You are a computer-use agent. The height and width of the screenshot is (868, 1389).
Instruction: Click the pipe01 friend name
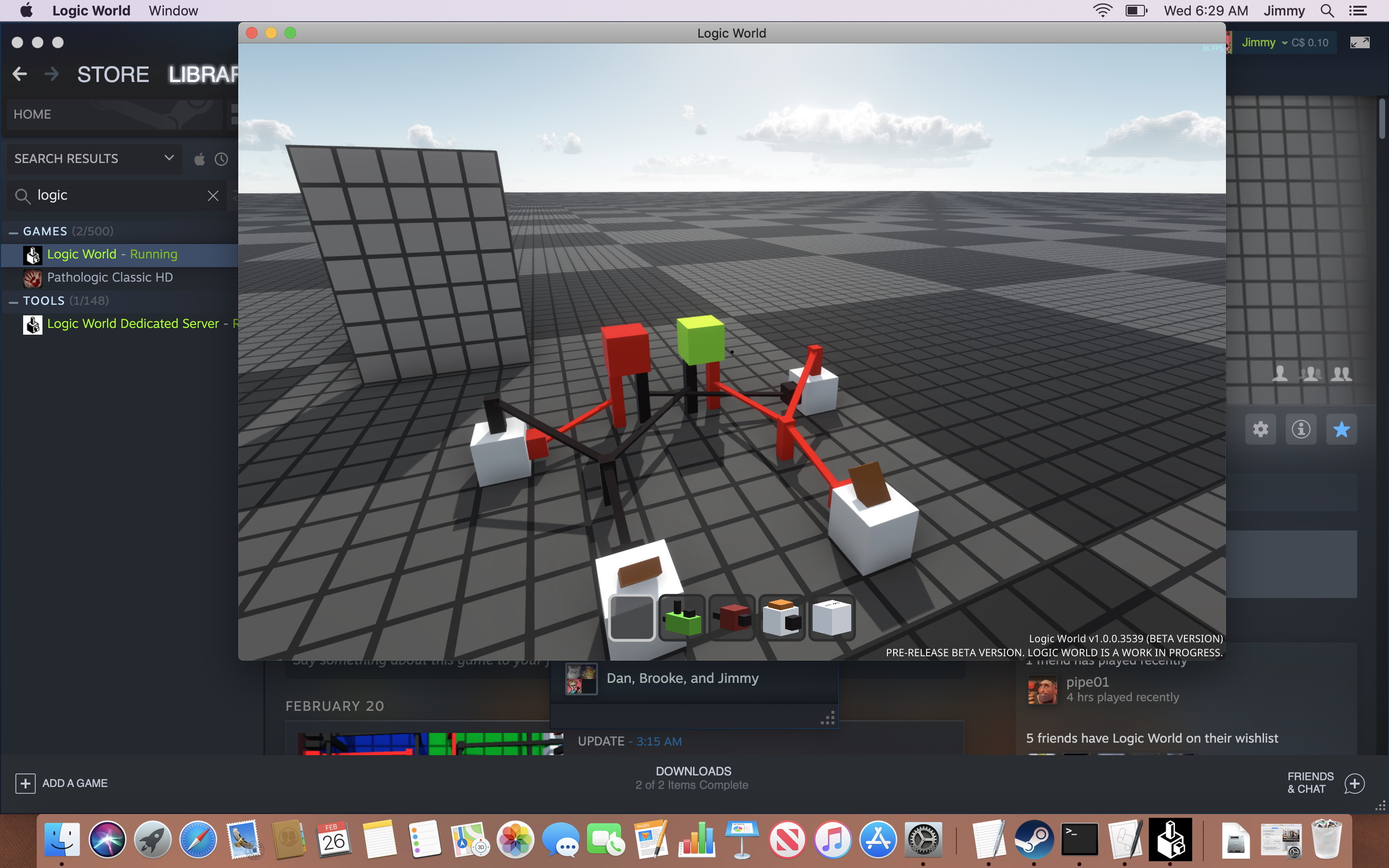point(1088,682)
